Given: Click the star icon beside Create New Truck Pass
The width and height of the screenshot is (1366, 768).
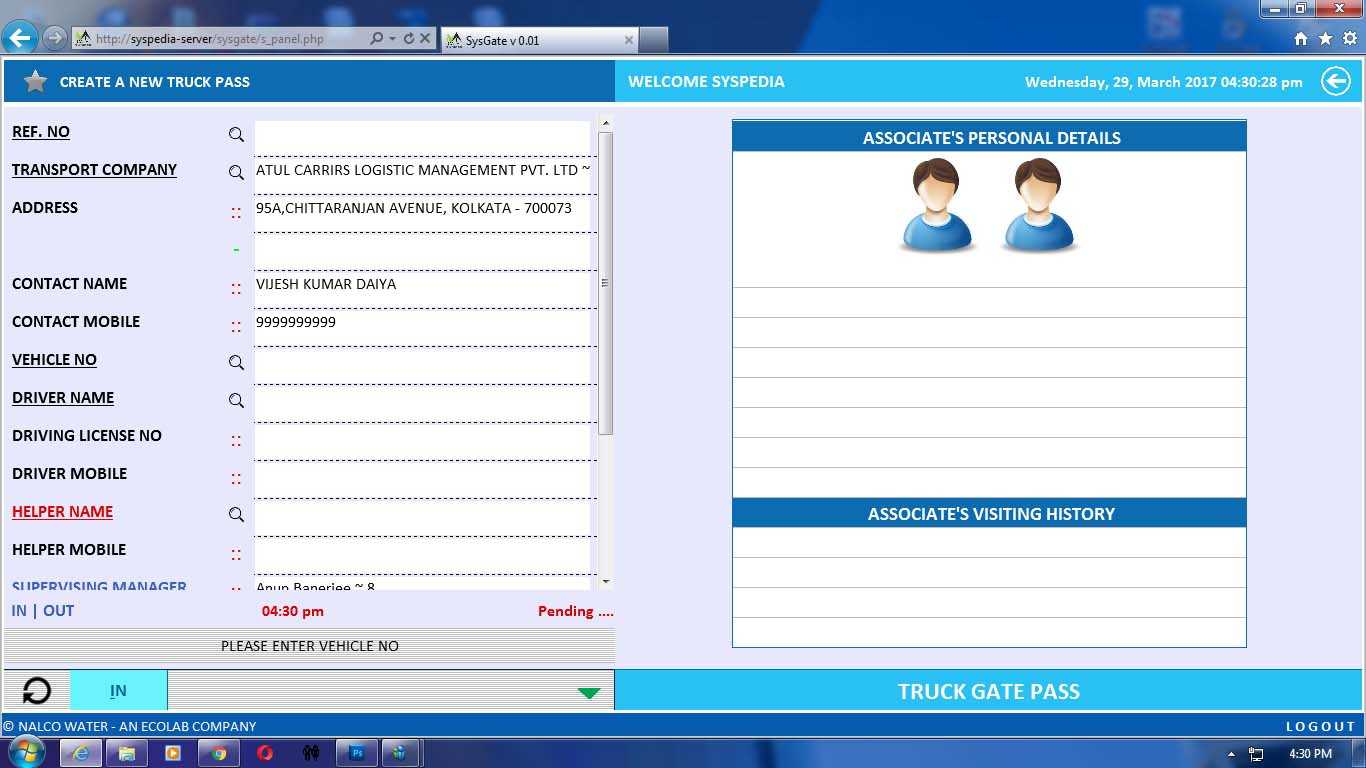Looking at the screenshot, I should pos(35,82).
